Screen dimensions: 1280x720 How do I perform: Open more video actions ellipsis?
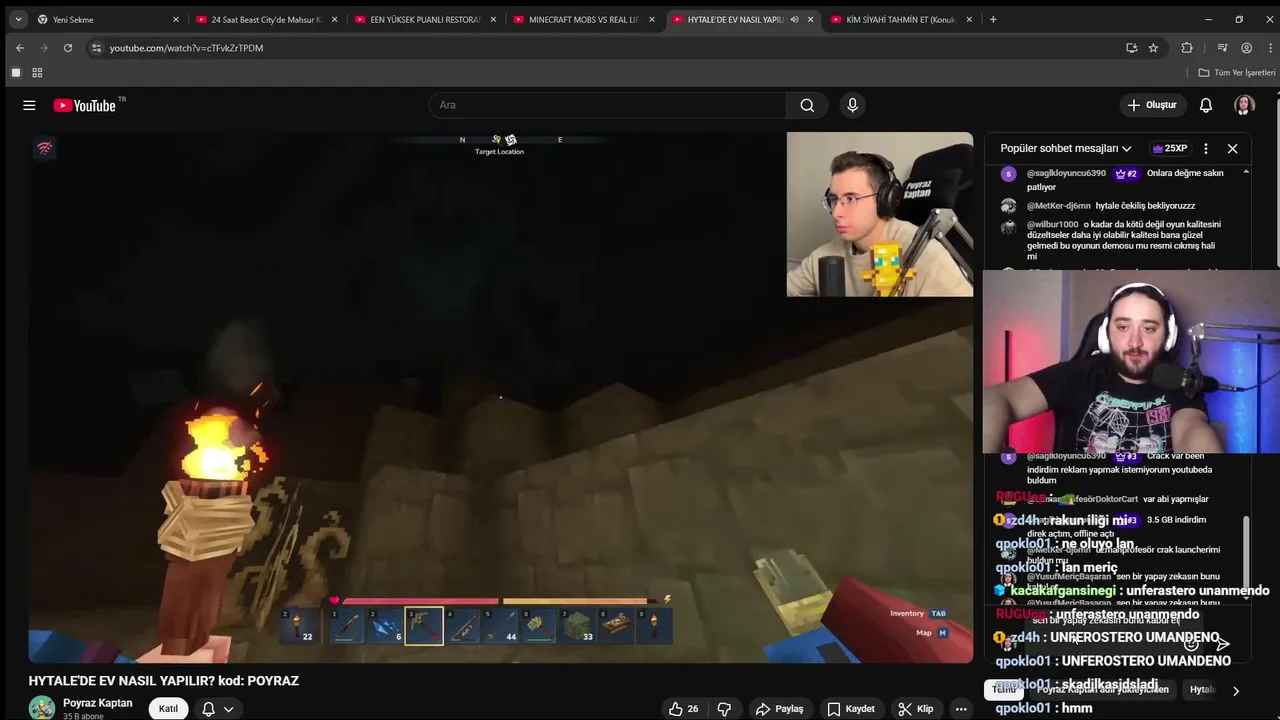[x=961, y=709]
